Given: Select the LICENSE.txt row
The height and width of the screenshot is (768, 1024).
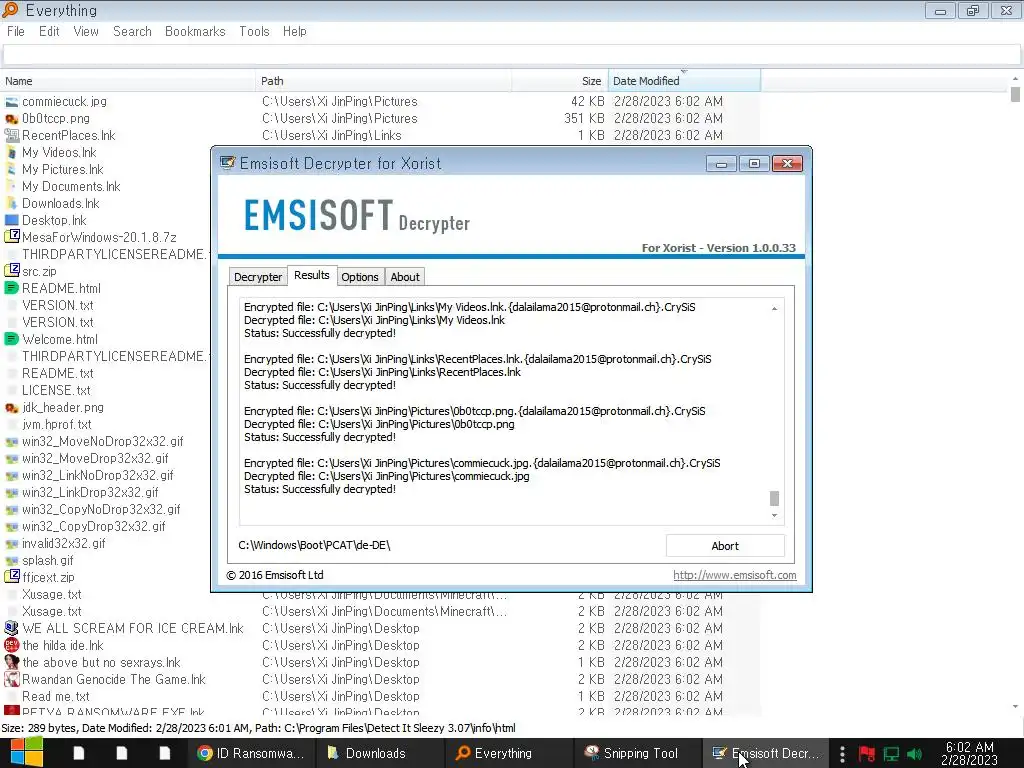Looking at the screenshot, I should click(104, 391).
